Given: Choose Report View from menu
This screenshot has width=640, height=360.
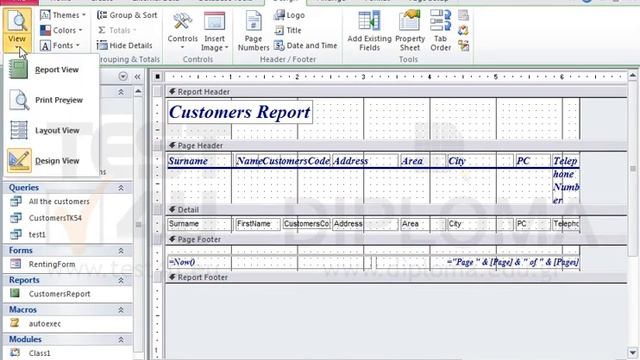Looking at the screenshot, I should point(51,69).
